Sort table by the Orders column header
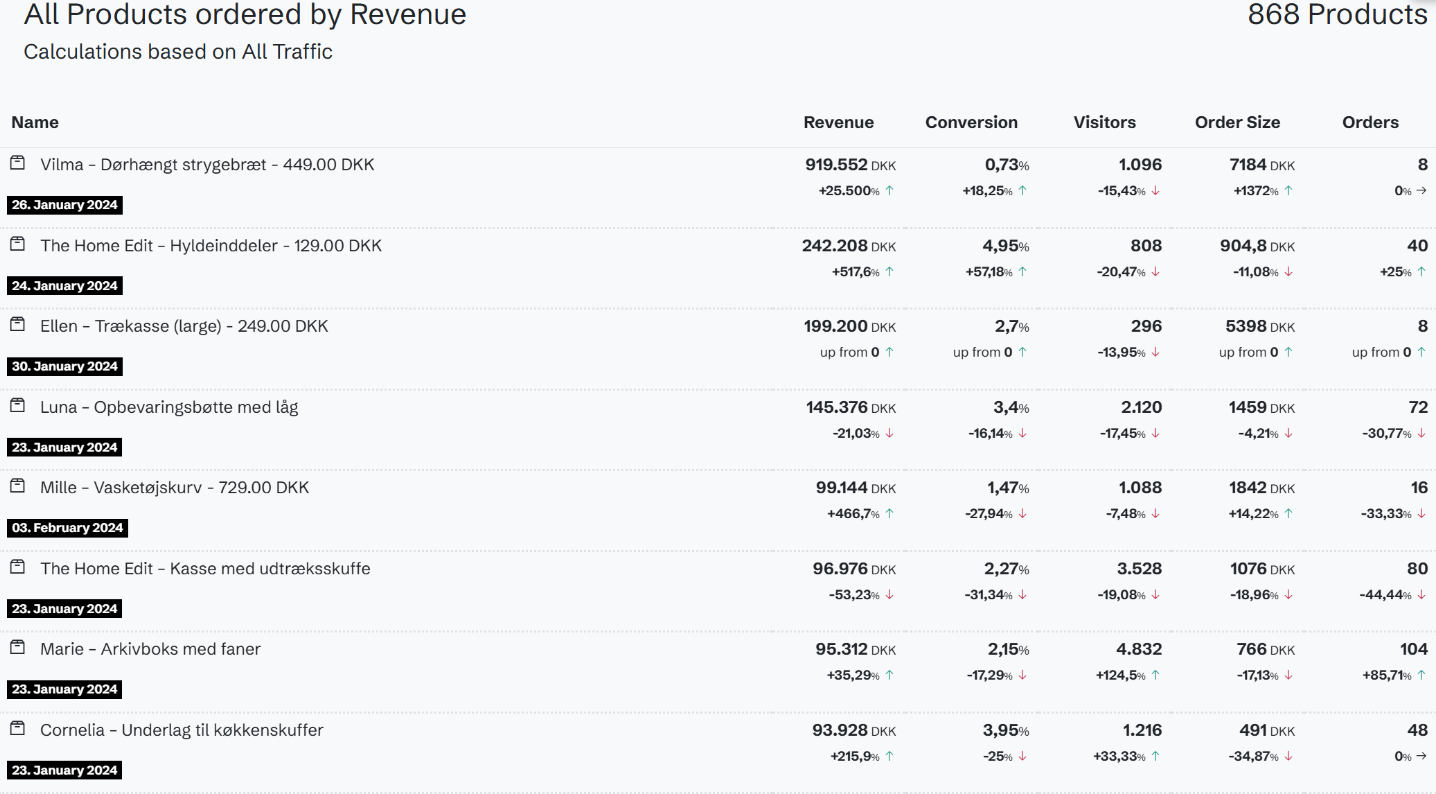The height and width of the screenshot is (794, 1436). click(x=1370, y=122)
